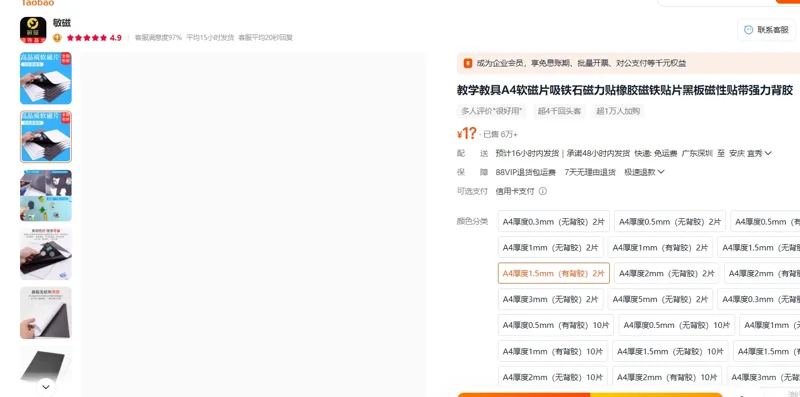Click the product title 教学教具A4软磁片

click(x=624, y=90)
